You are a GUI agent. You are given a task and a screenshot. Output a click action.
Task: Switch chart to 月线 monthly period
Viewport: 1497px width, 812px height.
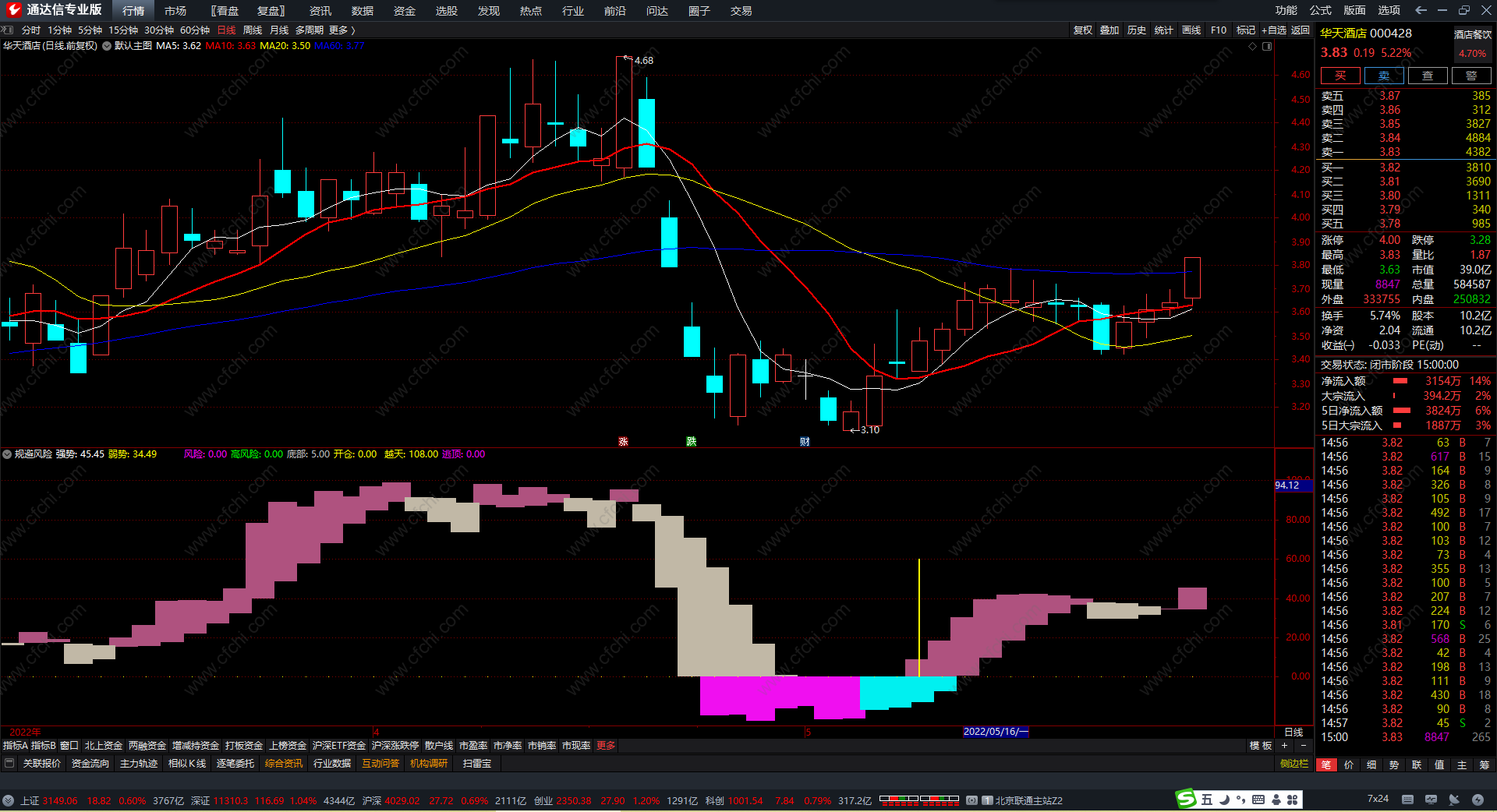279,30
